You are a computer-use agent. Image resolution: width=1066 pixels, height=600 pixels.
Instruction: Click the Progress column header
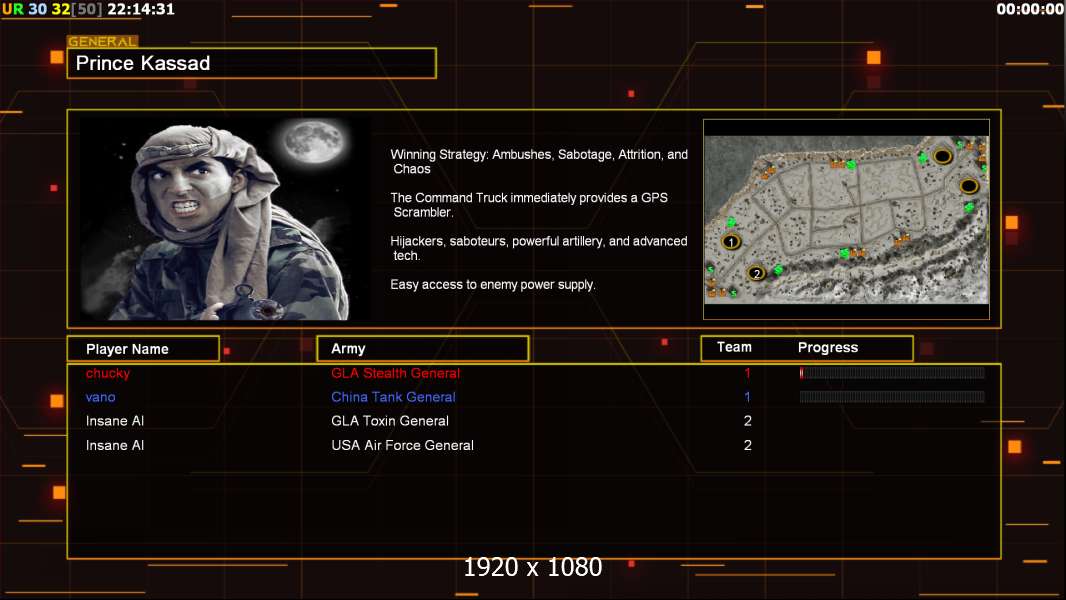[828, 348]
